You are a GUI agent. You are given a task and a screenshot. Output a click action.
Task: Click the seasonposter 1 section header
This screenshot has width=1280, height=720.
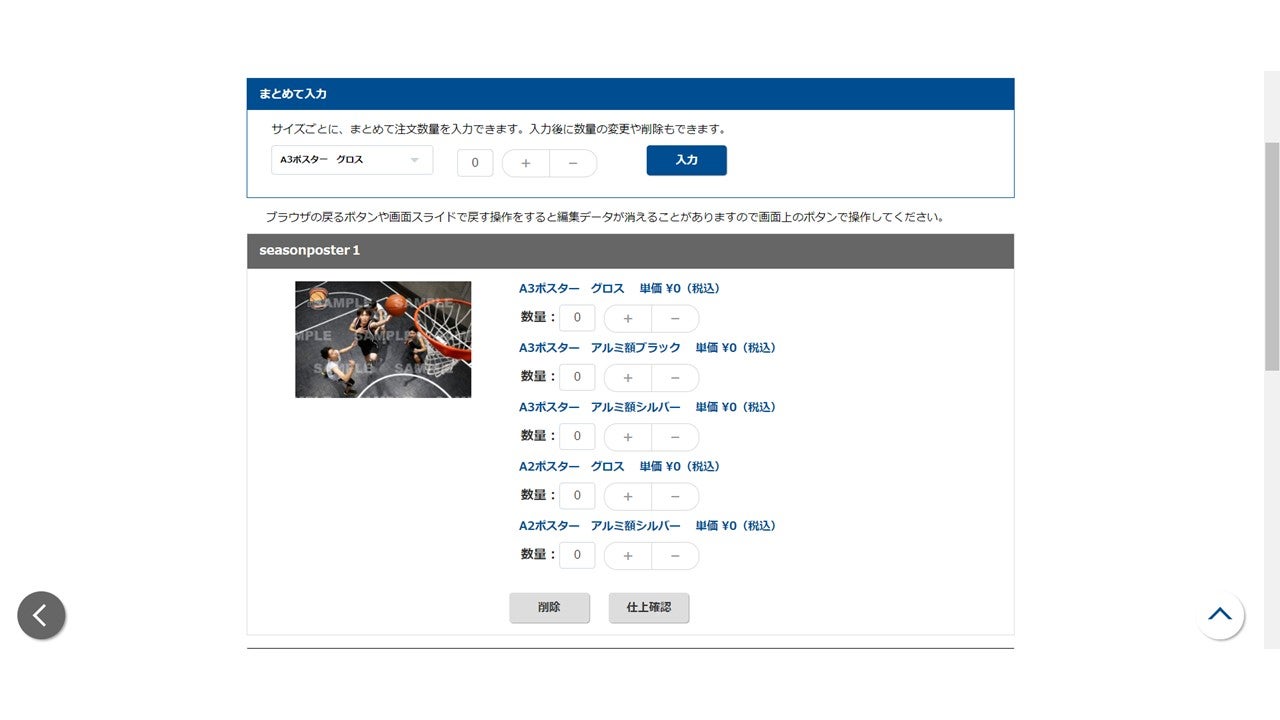click(x=630, y=251)
